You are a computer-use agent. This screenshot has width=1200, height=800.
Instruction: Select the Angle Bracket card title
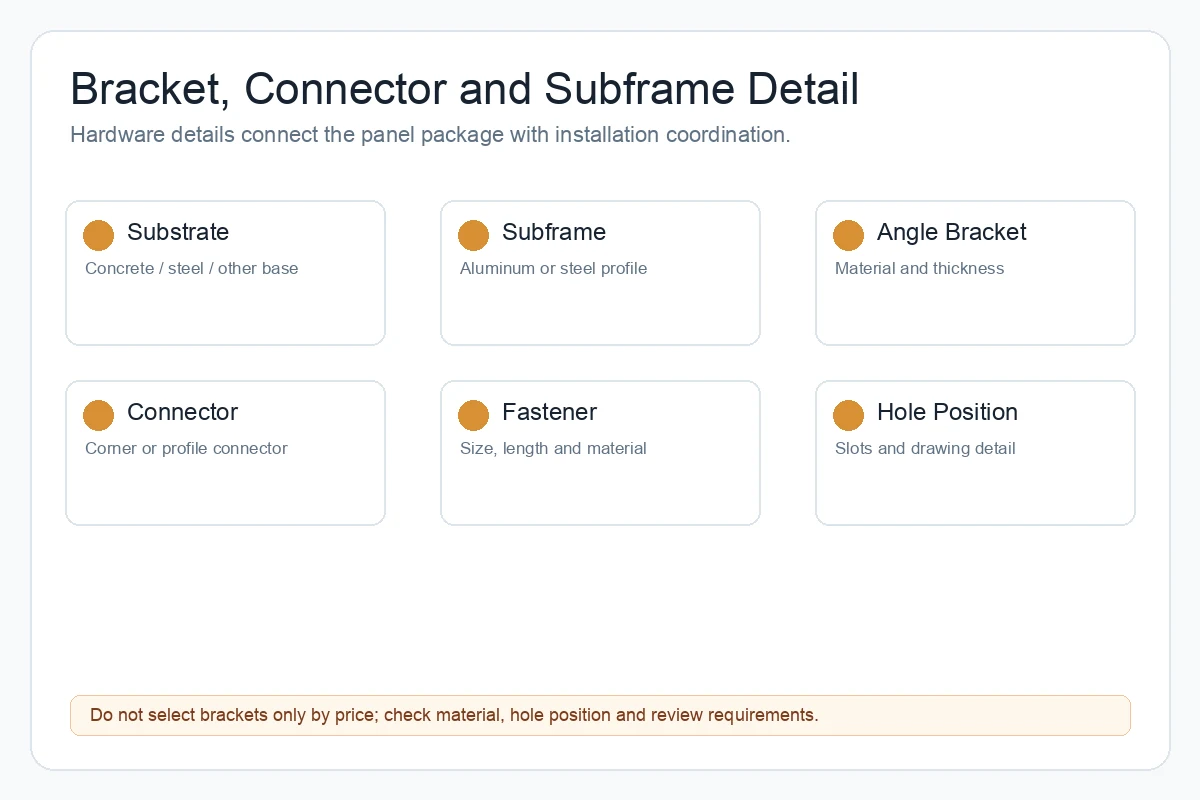coord(952,232)
